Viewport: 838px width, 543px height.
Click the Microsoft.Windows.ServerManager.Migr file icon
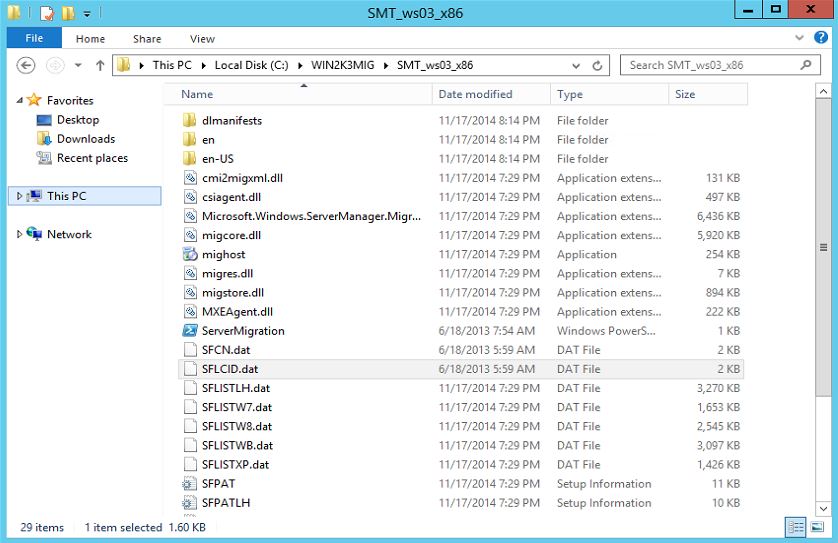[x=190, y=216]
